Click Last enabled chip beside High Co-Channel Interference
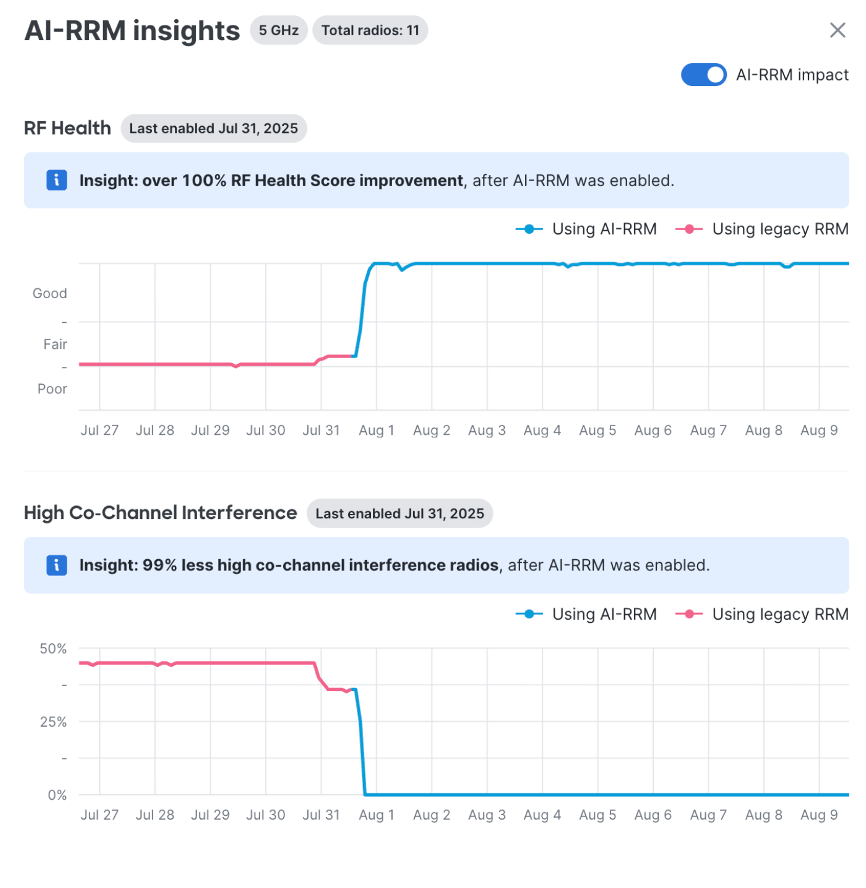Image resolution: width=866 pixels, height=888 pixels. tap(400, 513)
